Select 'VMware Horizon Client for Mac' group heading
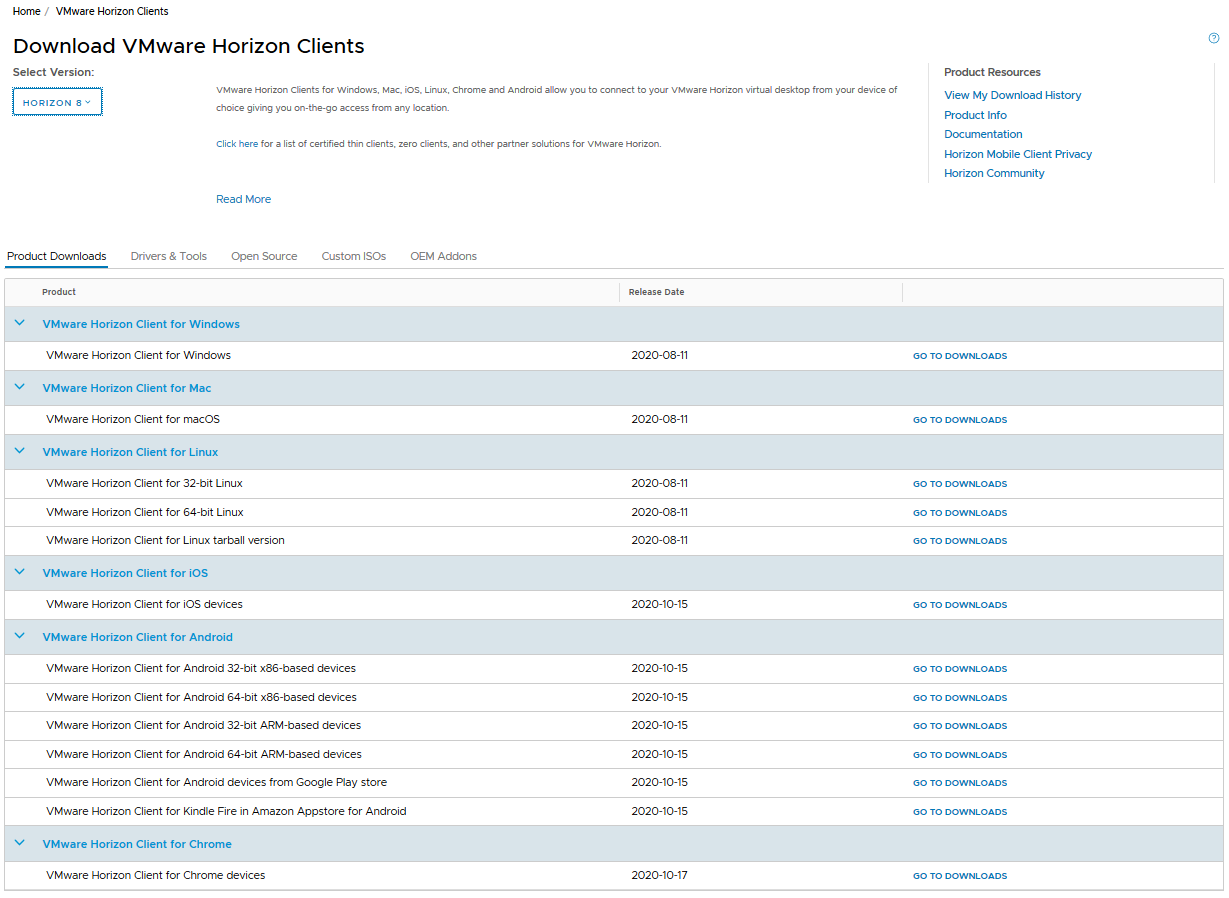This screenshot has height=898, width=1229. point(127,388)
